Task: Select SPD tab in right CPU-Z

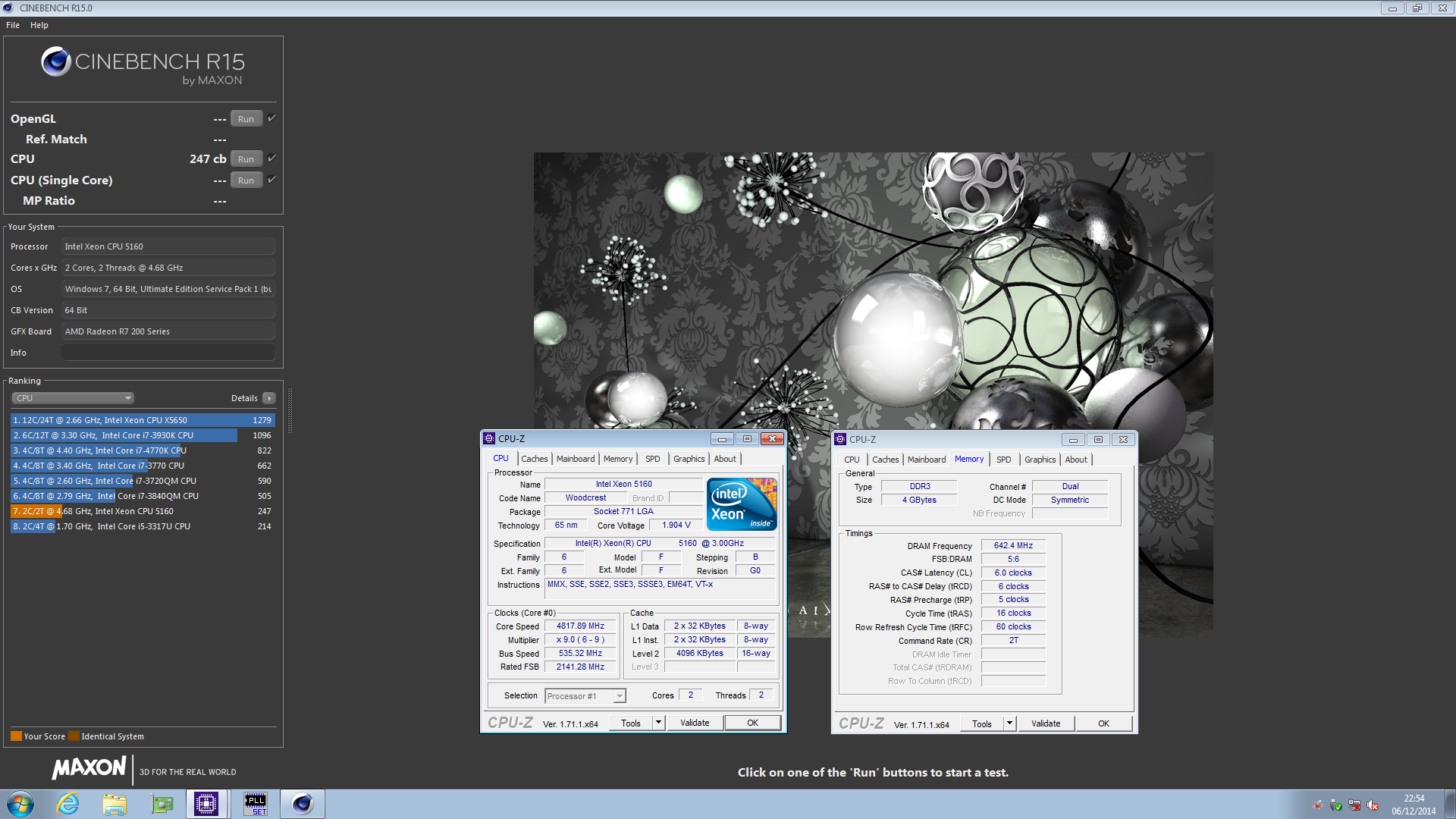Action: click(x=1004, y=460)
